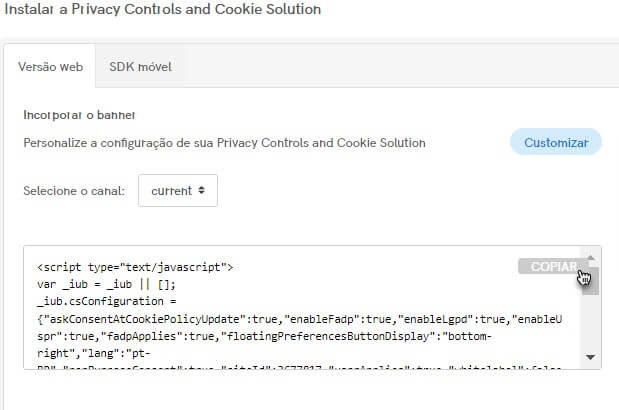Image resolution: width=619 pixels, height=410 pixels.
Task: Click the Instalar a Privacy Controls page title
Action: click(163, 9)
